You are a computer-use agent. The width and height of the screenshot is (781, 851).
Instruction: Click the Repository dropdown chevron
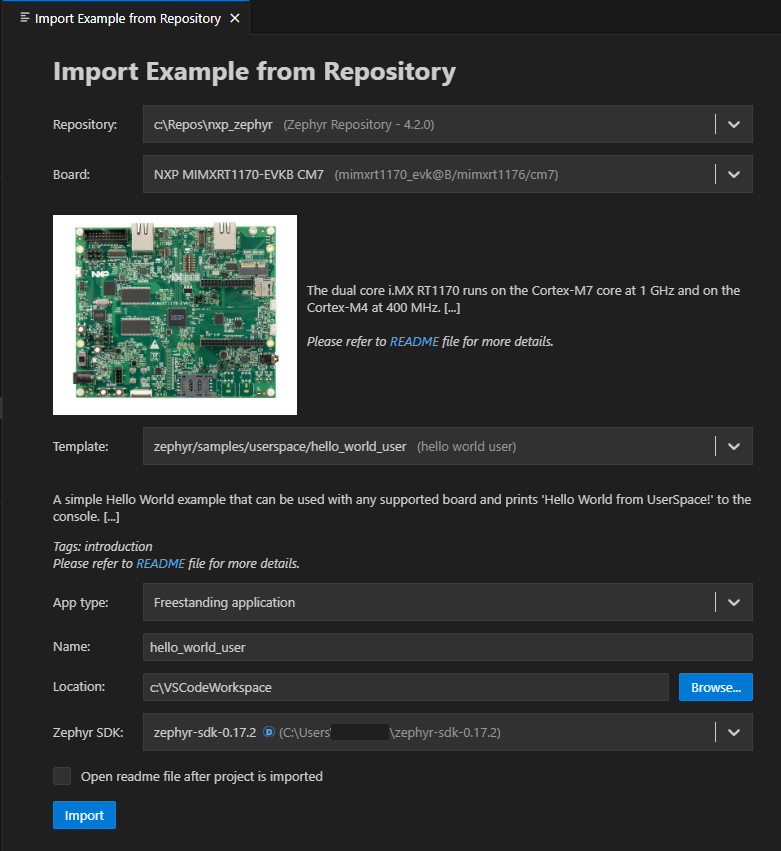pos(733,124)
